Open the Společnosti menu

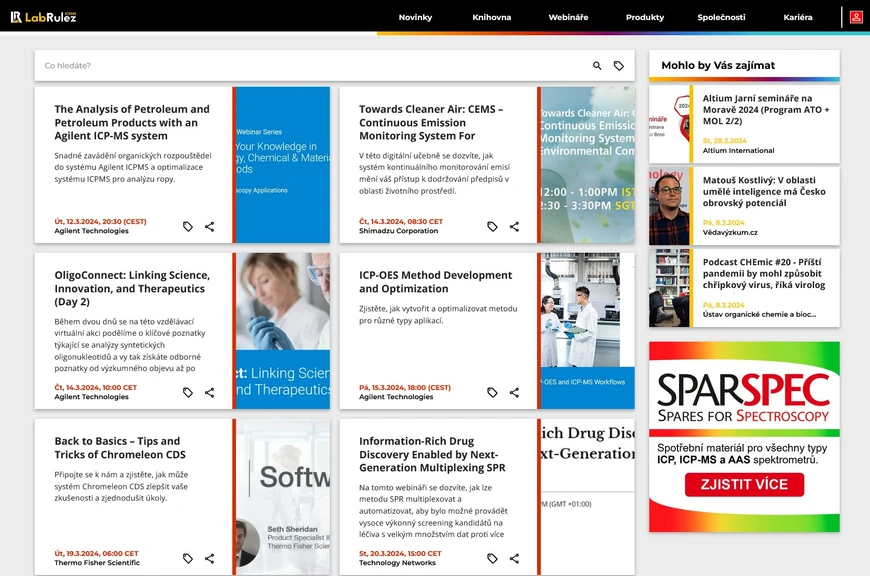[721, 17]
